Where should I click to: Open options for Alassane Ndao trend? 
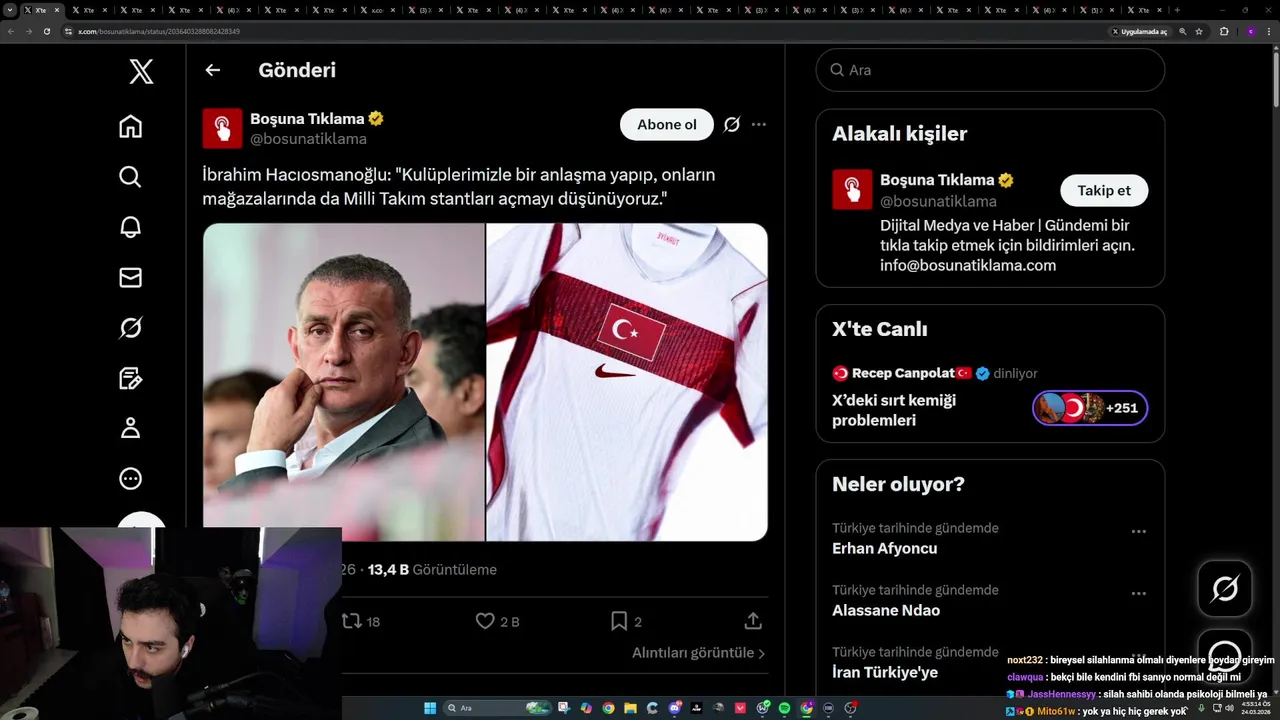pyautogui.click(x=1138, y=594)
